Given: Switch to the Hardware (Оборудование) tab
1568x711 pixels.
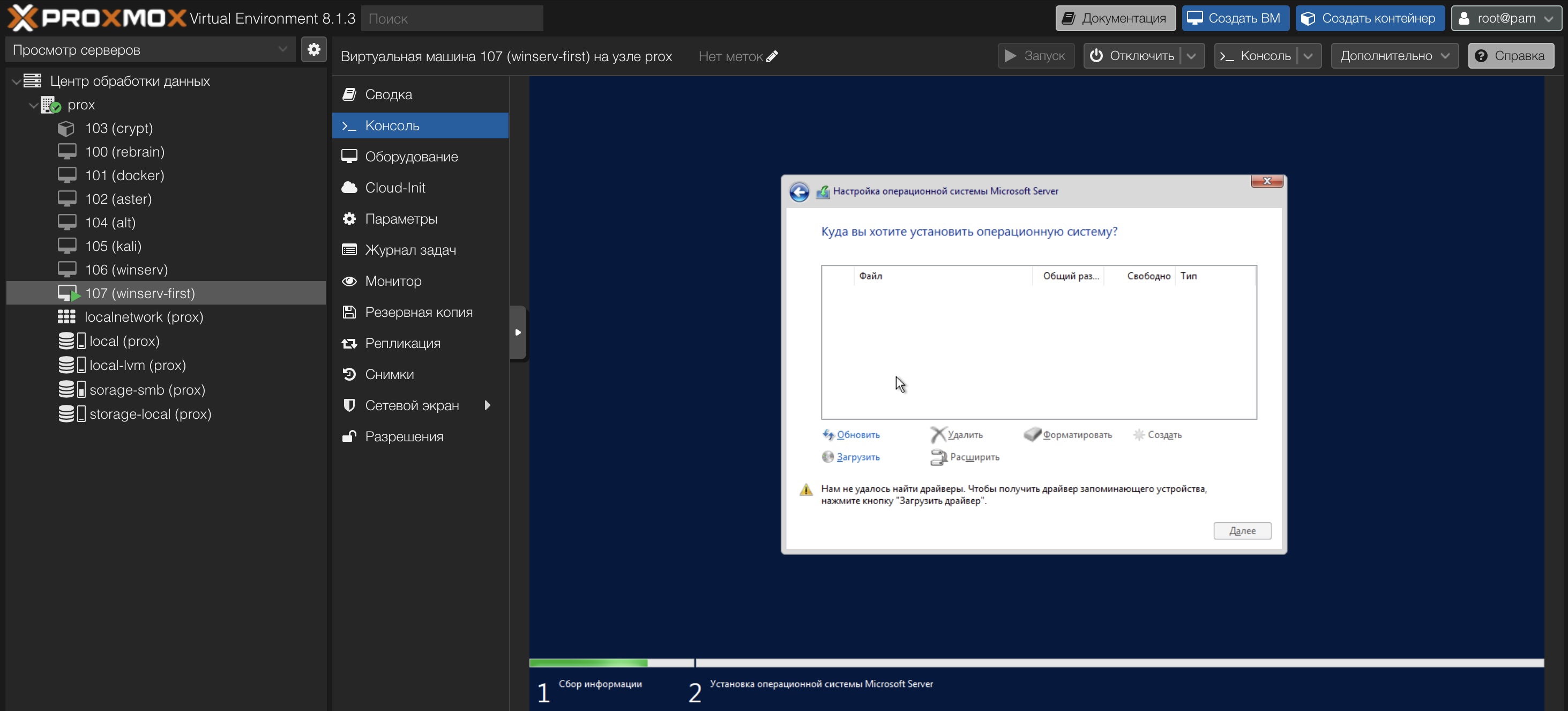Looking at the screenshot, I should point(411,157).
